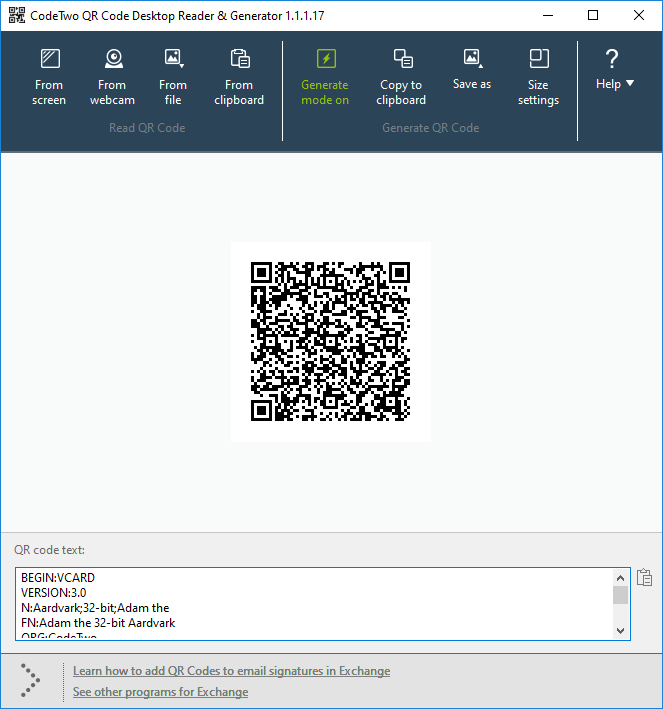Click the line 'FN:Adam the 32-bit Aardvark'
Screen dimensions: 663x709
point(98,623)
